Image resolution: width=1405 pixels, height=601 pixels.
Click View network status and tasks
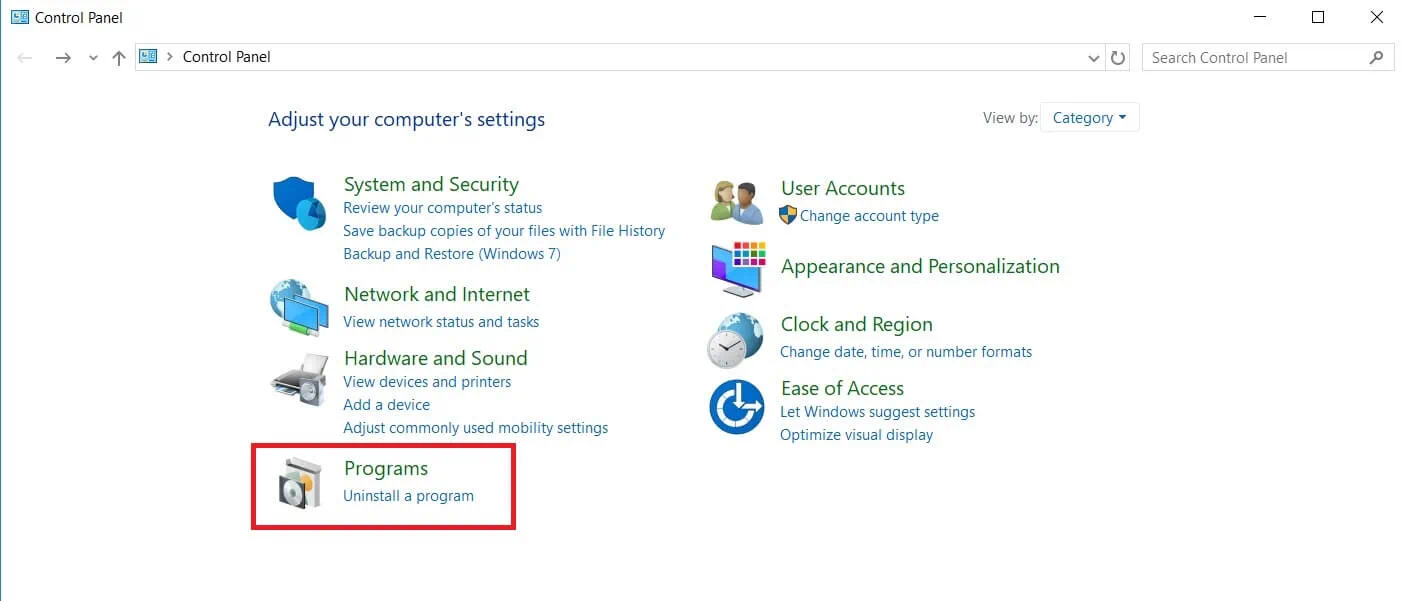click(441, 322)
